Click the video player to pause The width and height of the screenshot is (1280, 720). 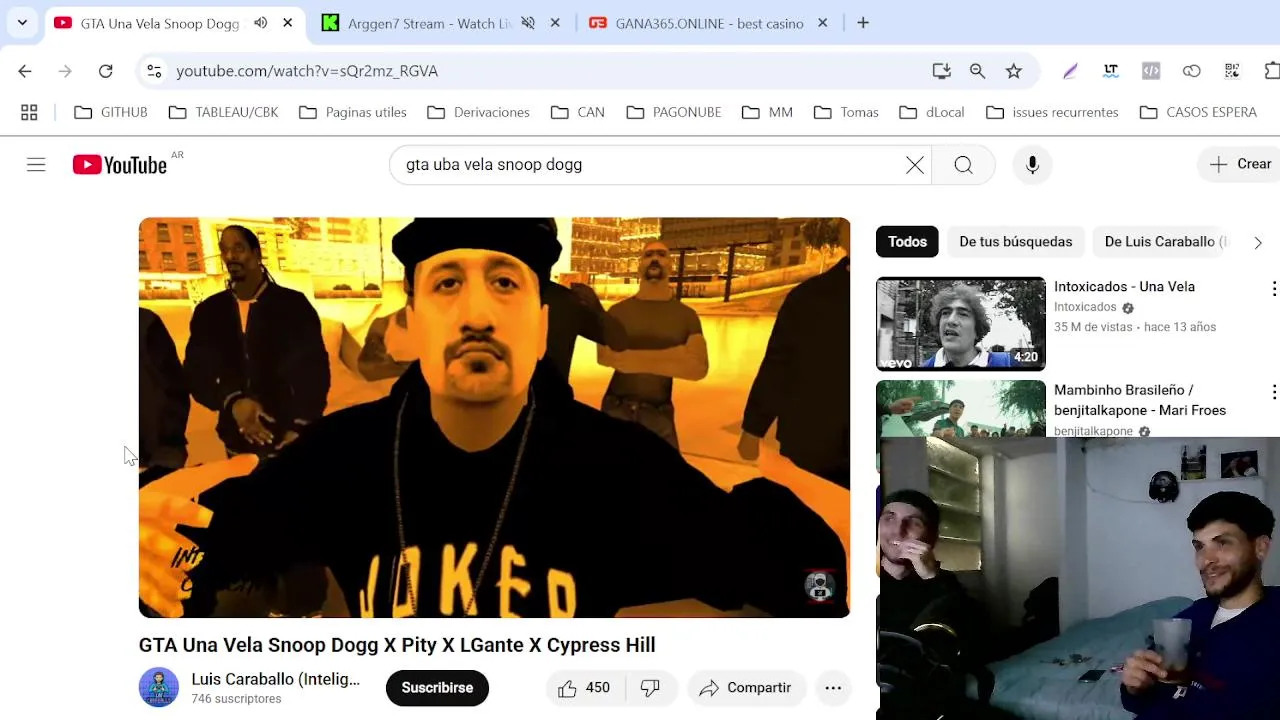point(494,417)
